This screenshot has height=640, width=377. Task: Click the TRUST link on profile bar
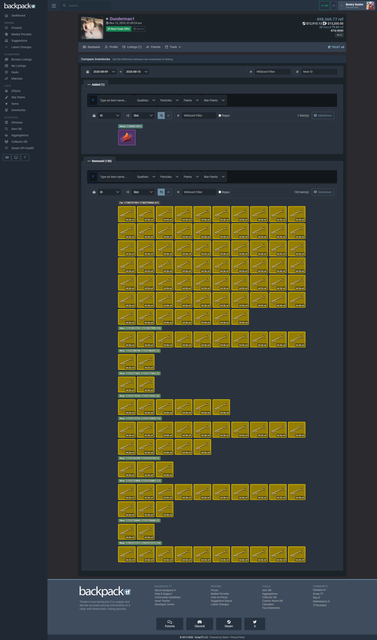(336, 47)
